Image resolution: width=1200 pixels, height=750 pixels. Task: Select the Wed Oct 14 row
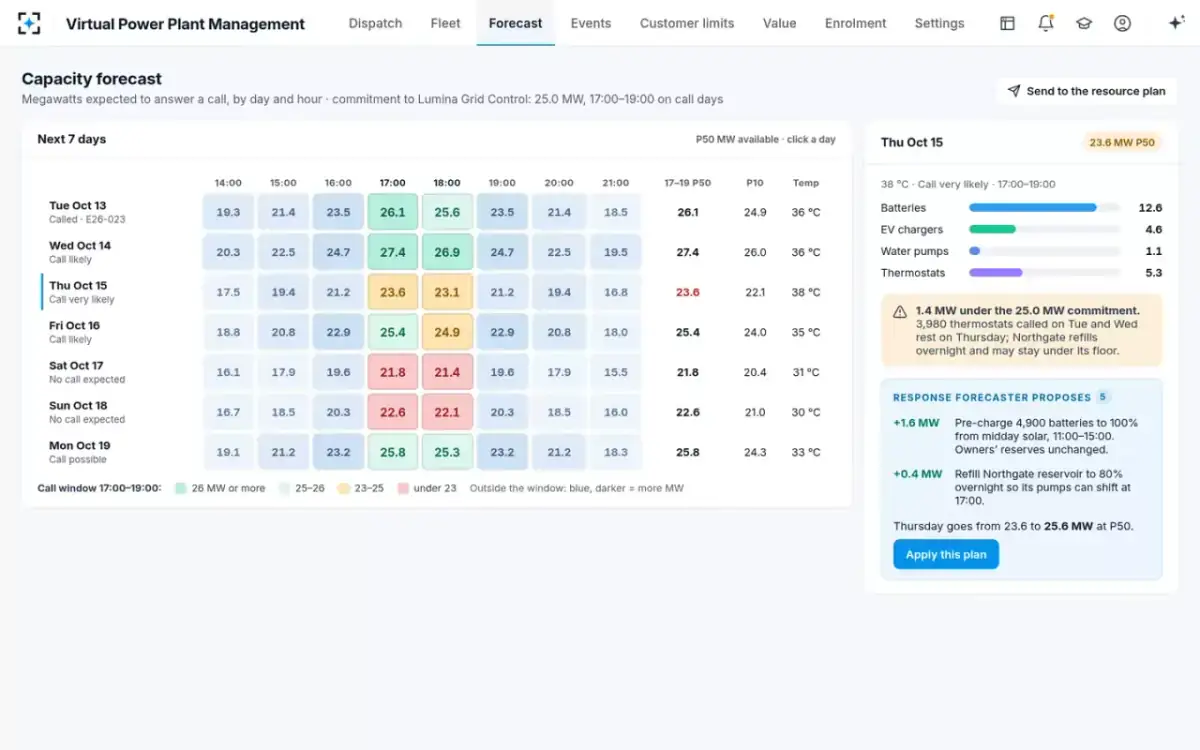click(437, 252)
